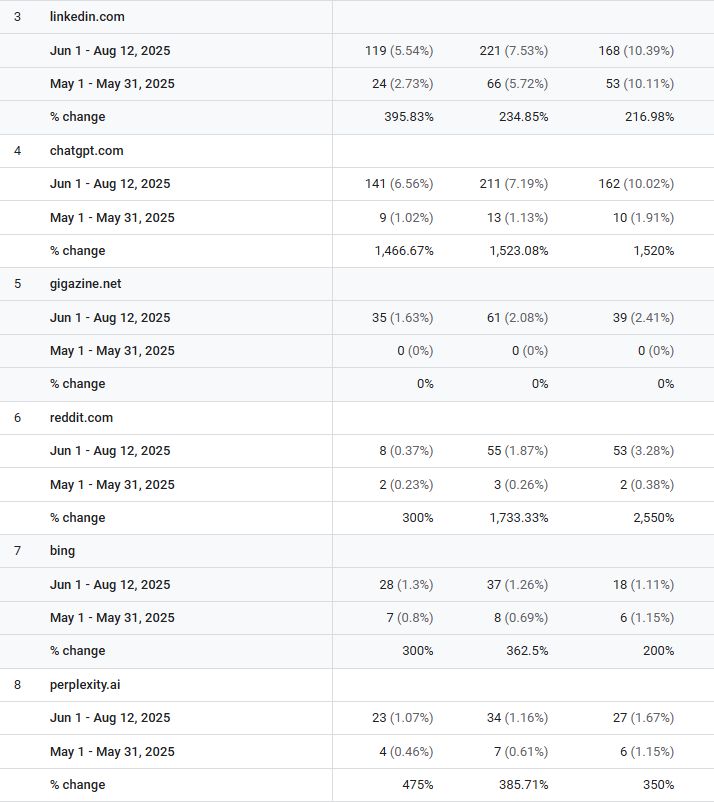This screenshot has height=802, width=714.
Task: Select the bing source row label
Action: (62, 550)
